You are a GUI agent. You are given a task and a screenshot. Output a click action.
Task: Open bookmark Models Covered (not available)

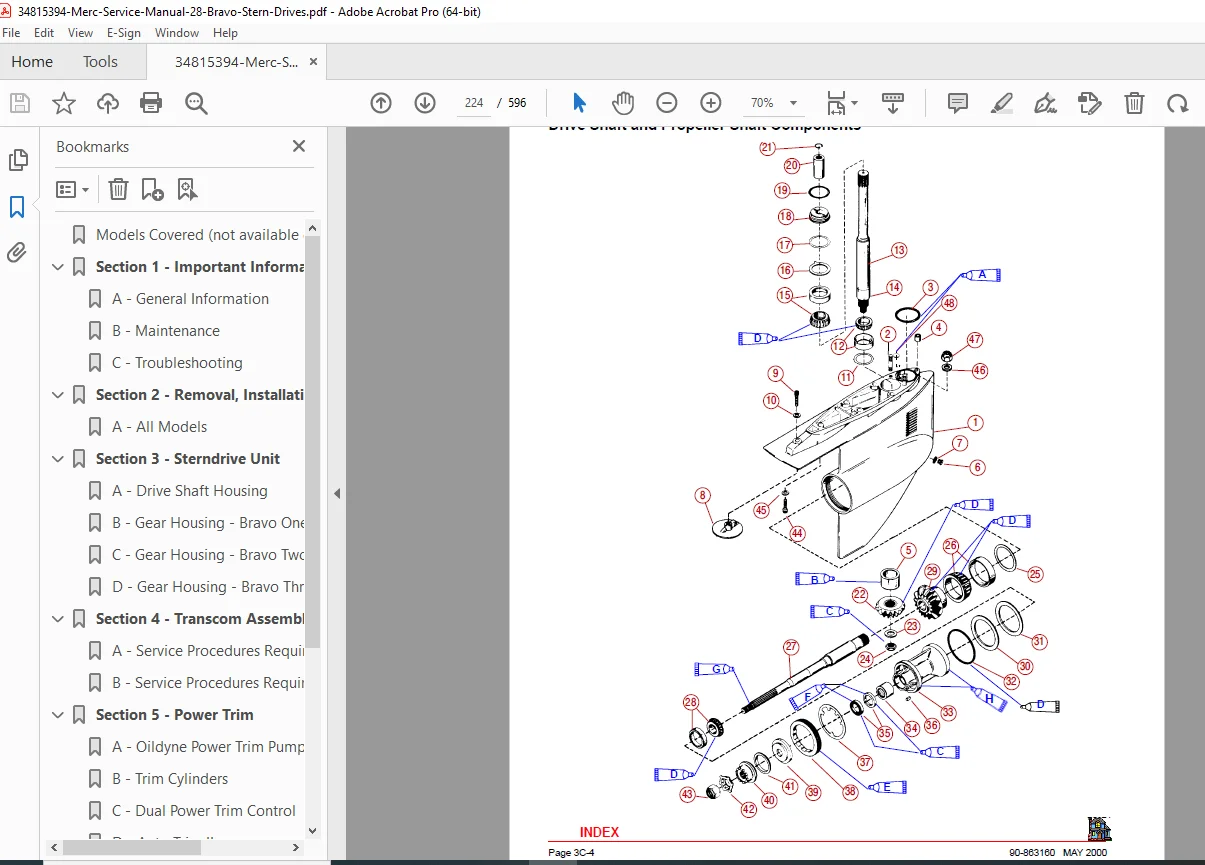click(x=197, y=235)
